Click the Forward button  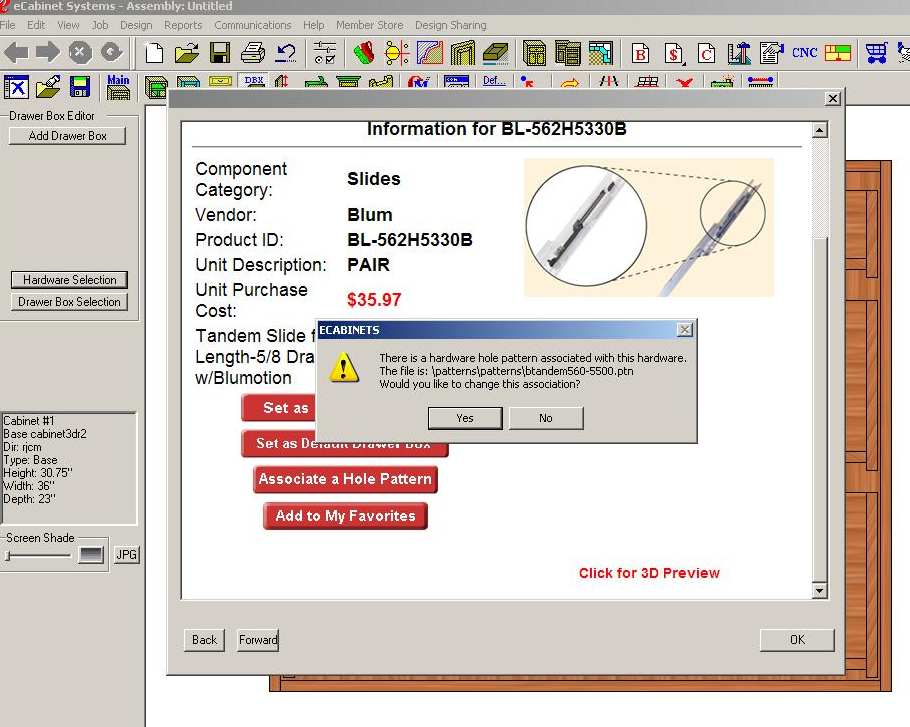coord(258,640)
